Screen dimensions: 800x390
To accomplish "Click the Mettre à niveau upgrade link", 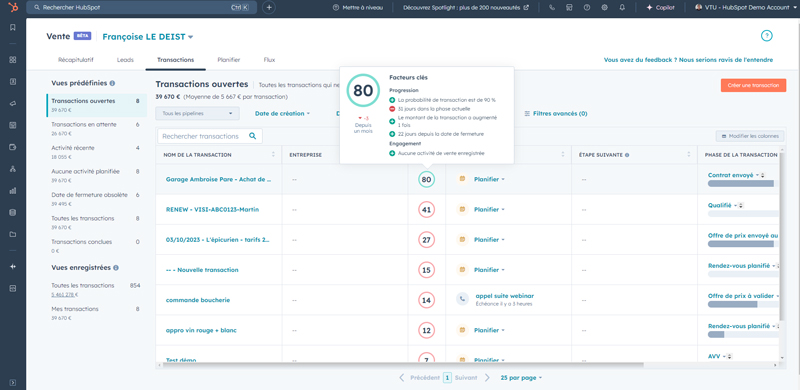I will (x=357, y=8).
